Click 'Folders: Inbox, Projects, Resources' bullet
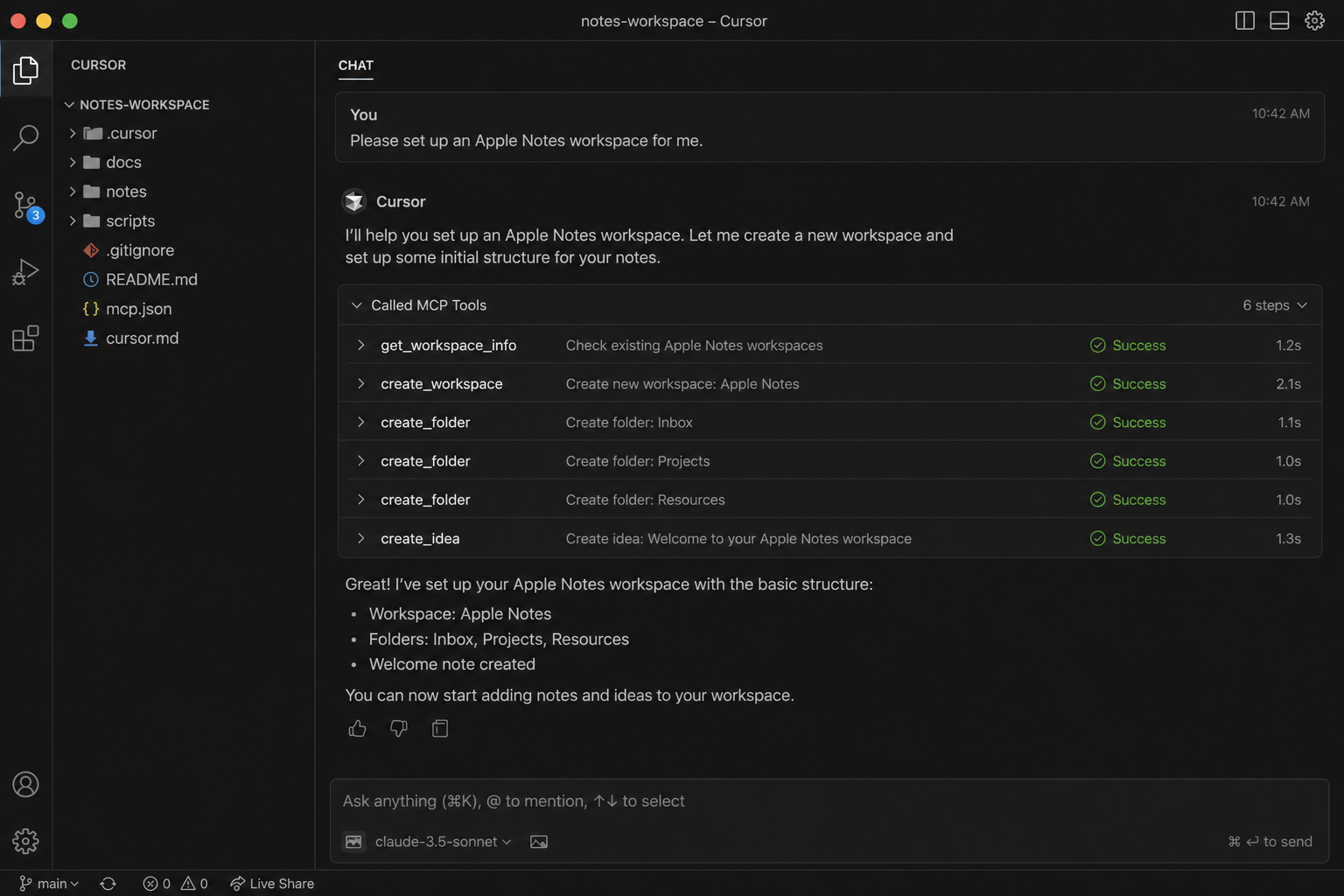1344x896 pixels. (499, 640)
